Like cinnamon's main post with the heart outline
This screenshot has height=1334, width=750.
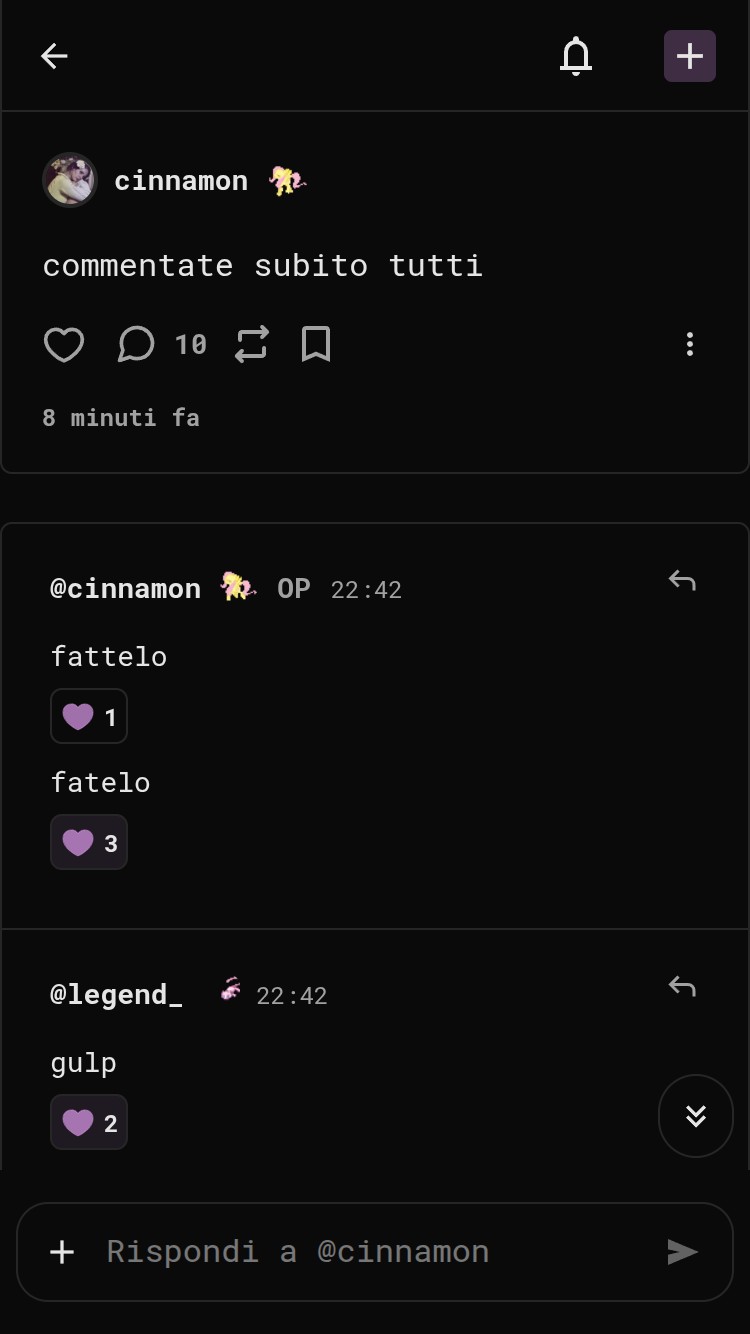click(x=64, y=345)
